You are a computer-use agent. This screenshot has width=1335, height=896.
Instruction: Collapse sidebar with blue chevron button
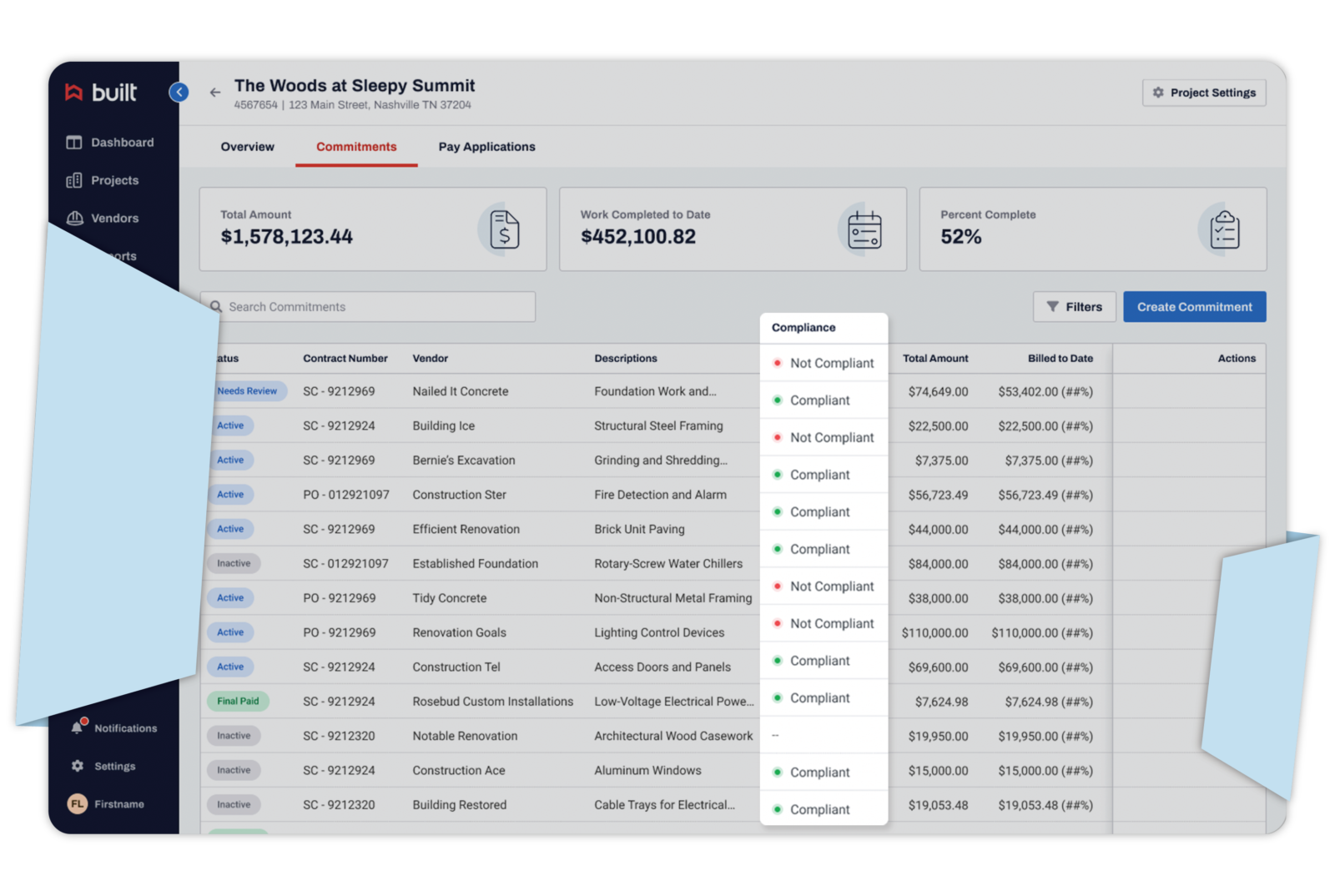(x=179, y=93)
